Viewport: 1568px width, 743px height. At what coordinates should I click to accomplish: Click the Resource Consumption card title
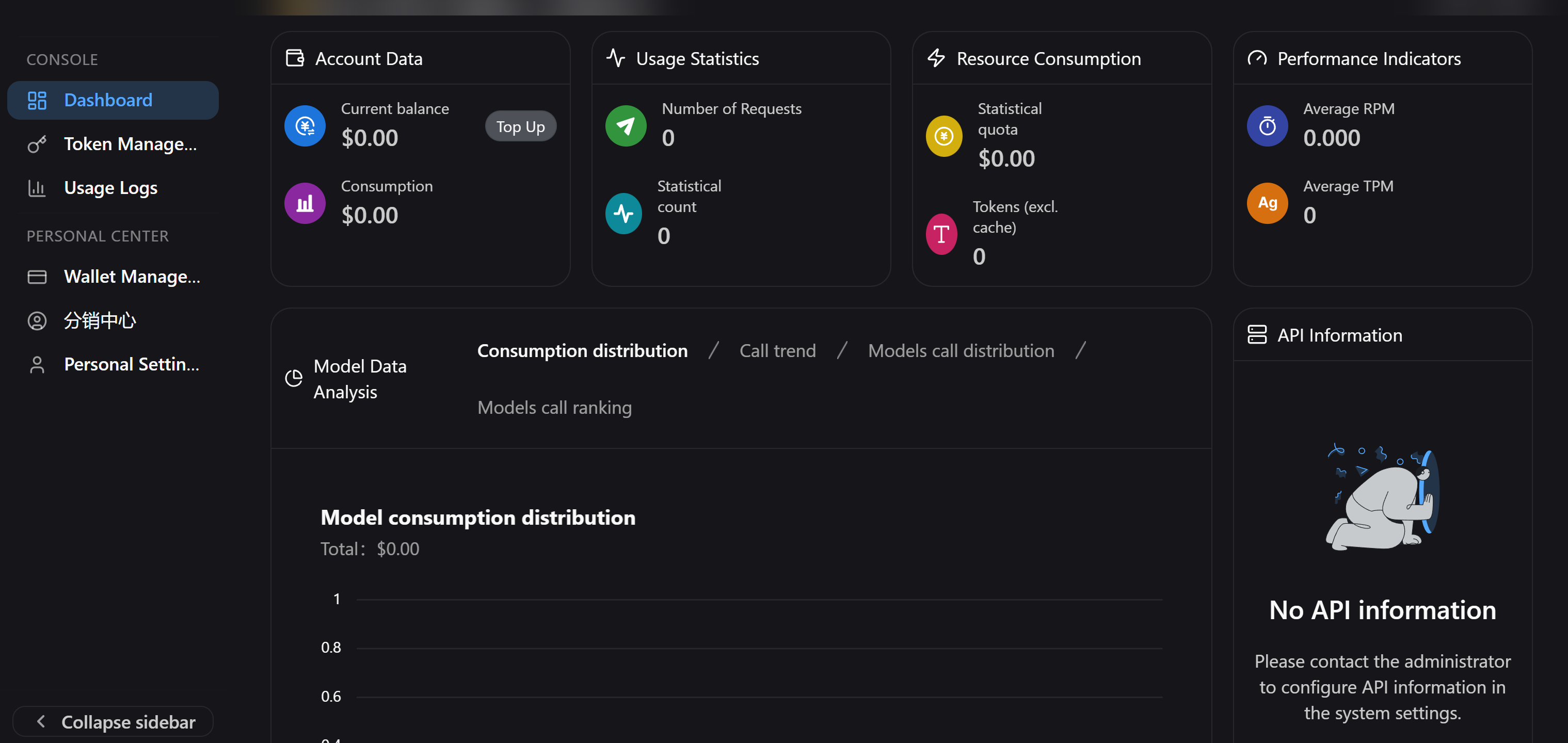pyautogui.click(x=1049, y=58)
